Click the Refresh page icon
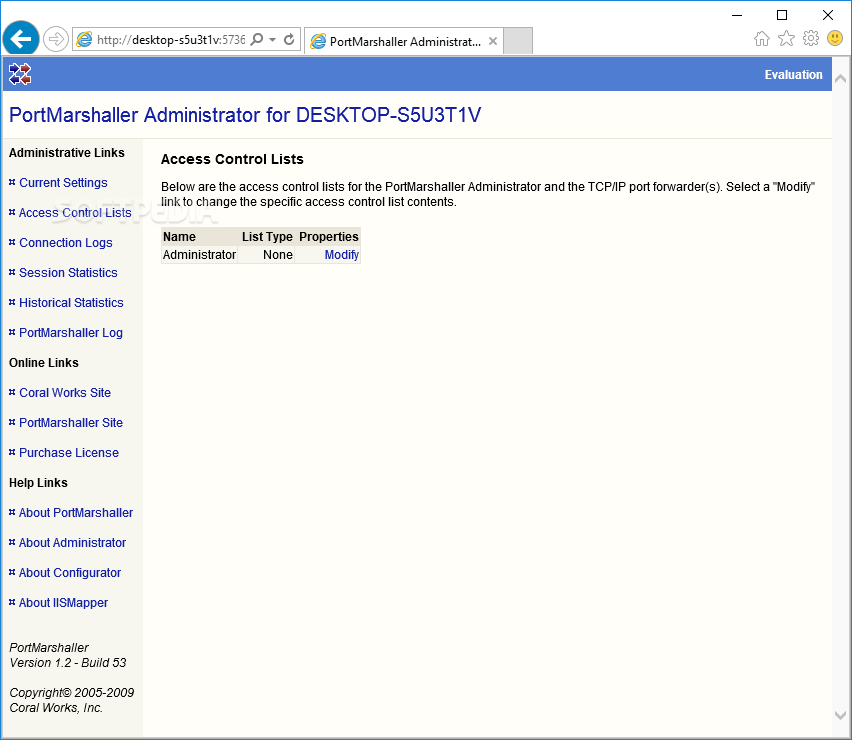 [x=289, y=39]
